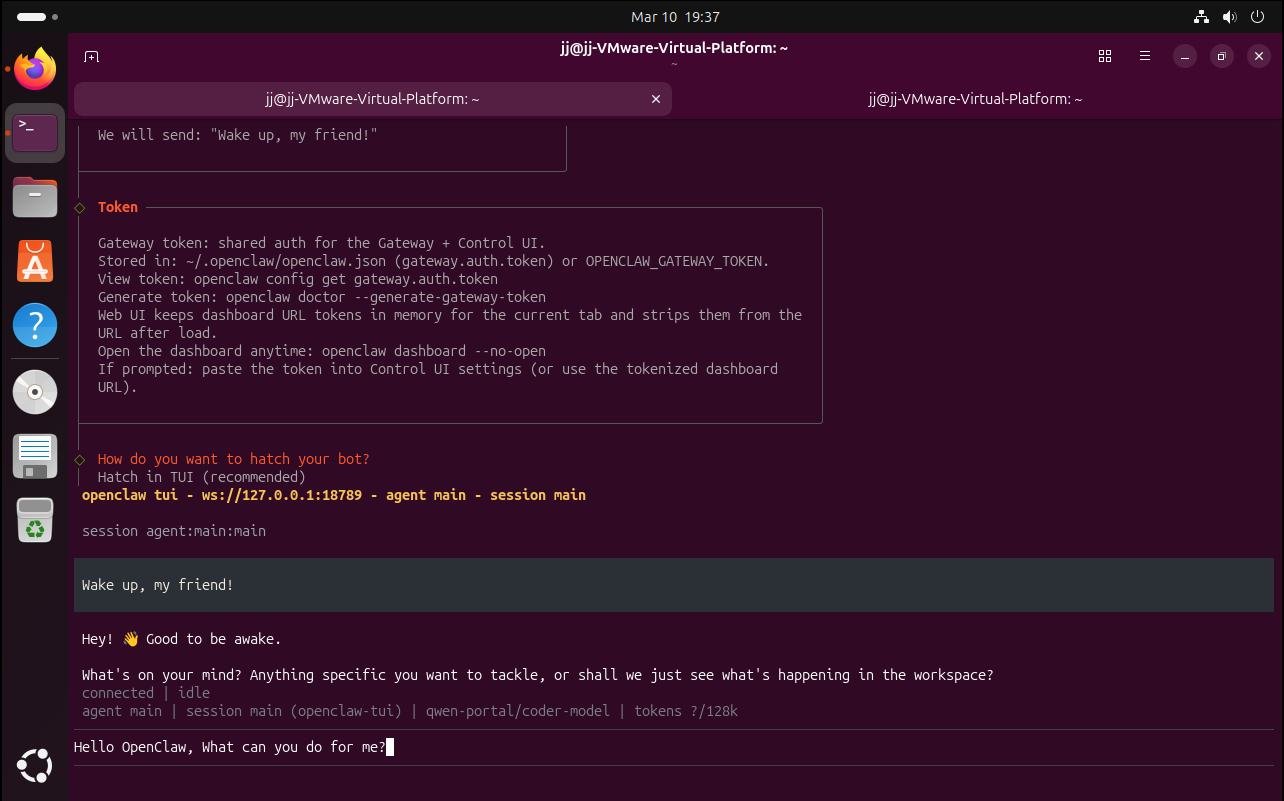The height and width of the screenshot is (801, 1284).
Task: Open Ubuntu App Center from the dock
Action: [x=35, y=261]
